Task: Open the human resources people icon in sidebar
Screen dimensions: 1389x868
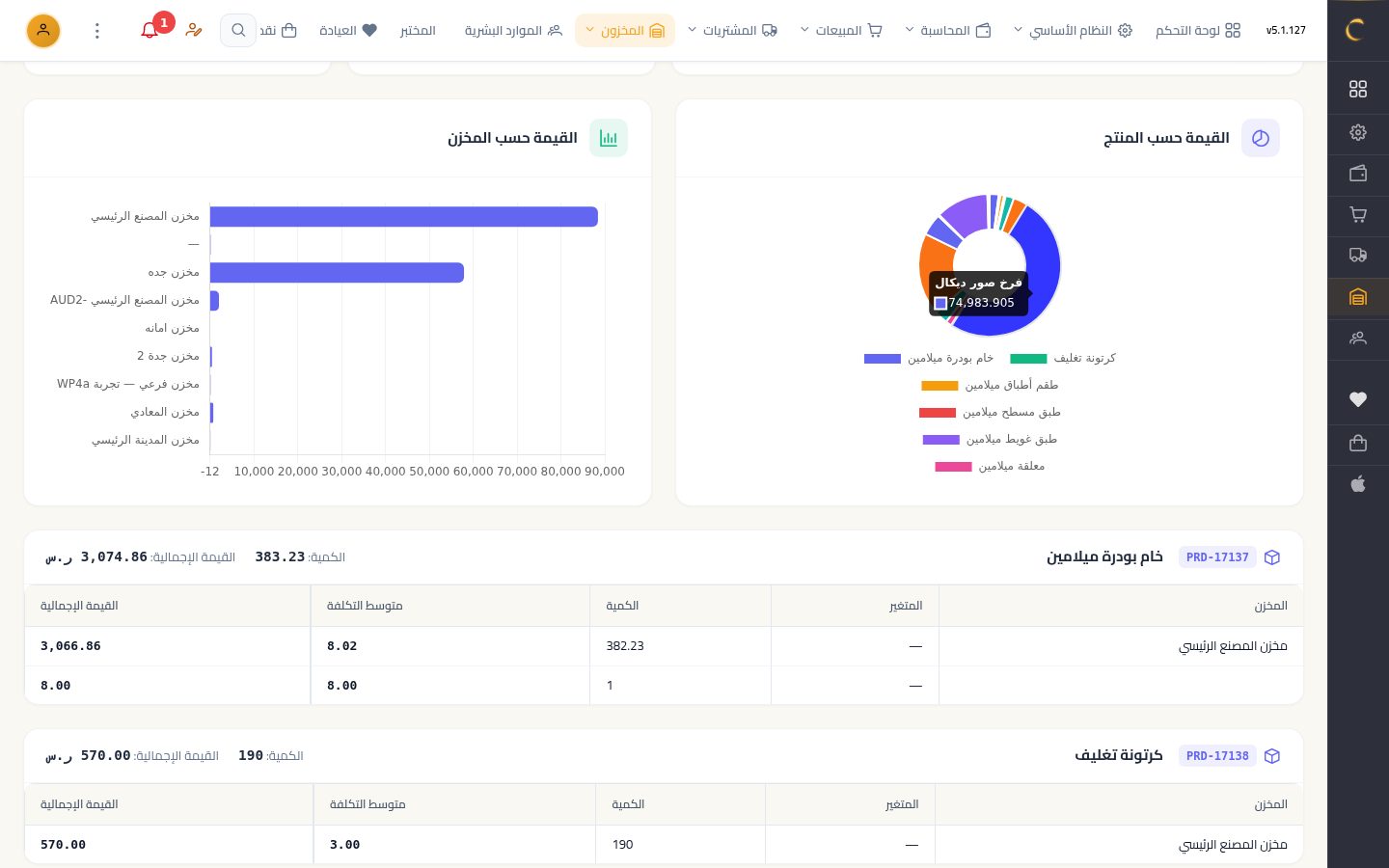Action: tap(1358, 339)
